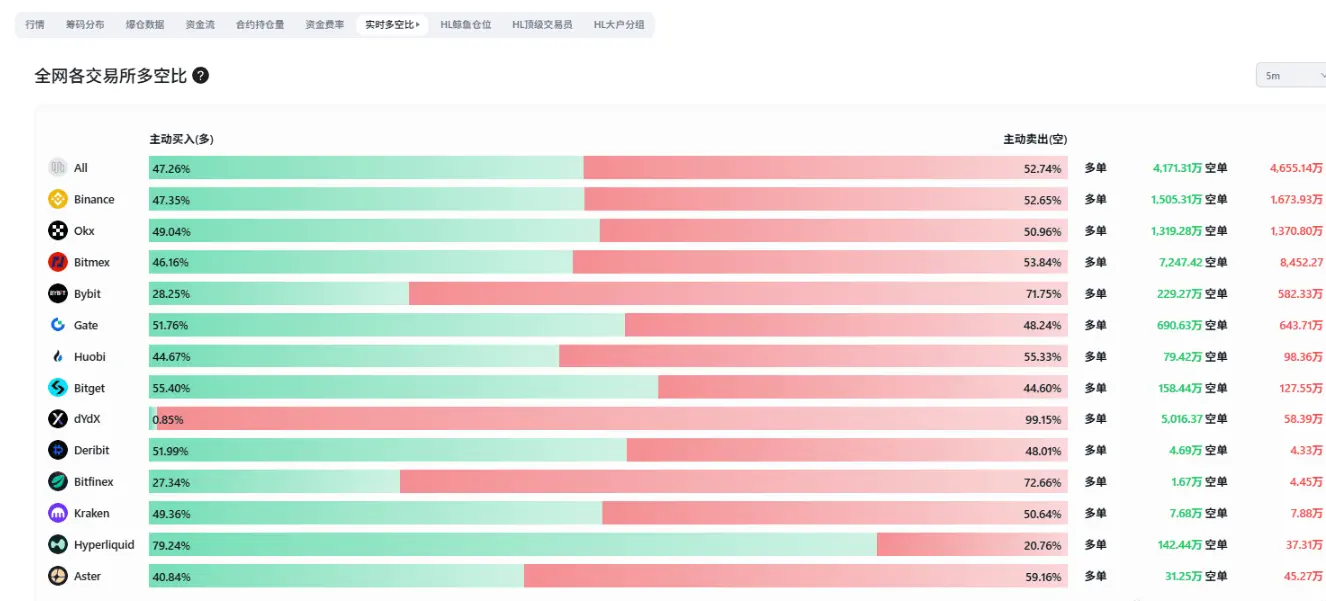Switch to the 爆仓数据 tab
Screen dimensions: 1326x601
tap(145, 25)
